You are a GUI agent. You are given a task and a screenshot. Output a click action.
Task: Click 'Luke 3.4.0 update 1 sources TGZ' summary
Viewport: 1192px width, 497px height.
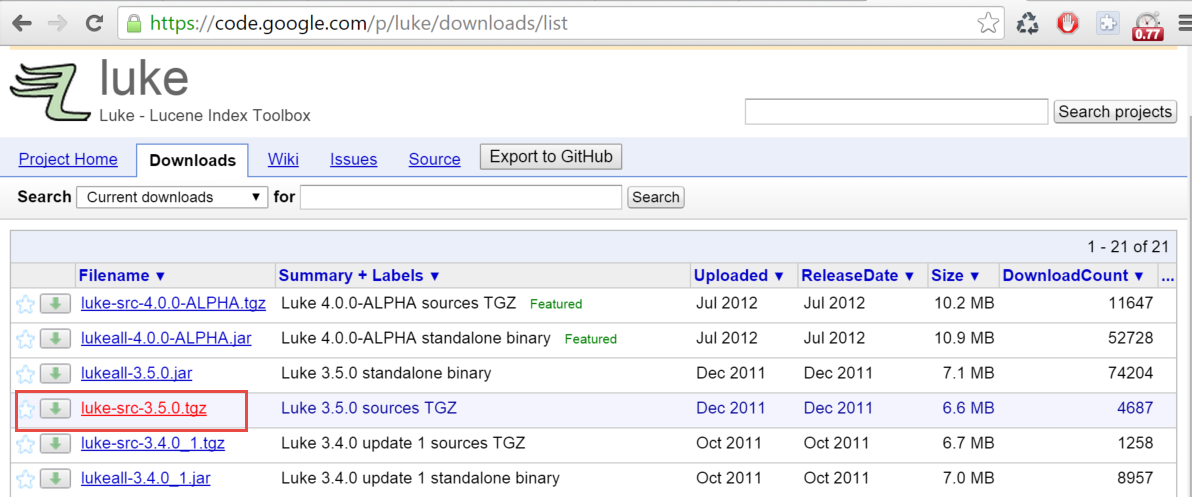click(x=403, y=444)
